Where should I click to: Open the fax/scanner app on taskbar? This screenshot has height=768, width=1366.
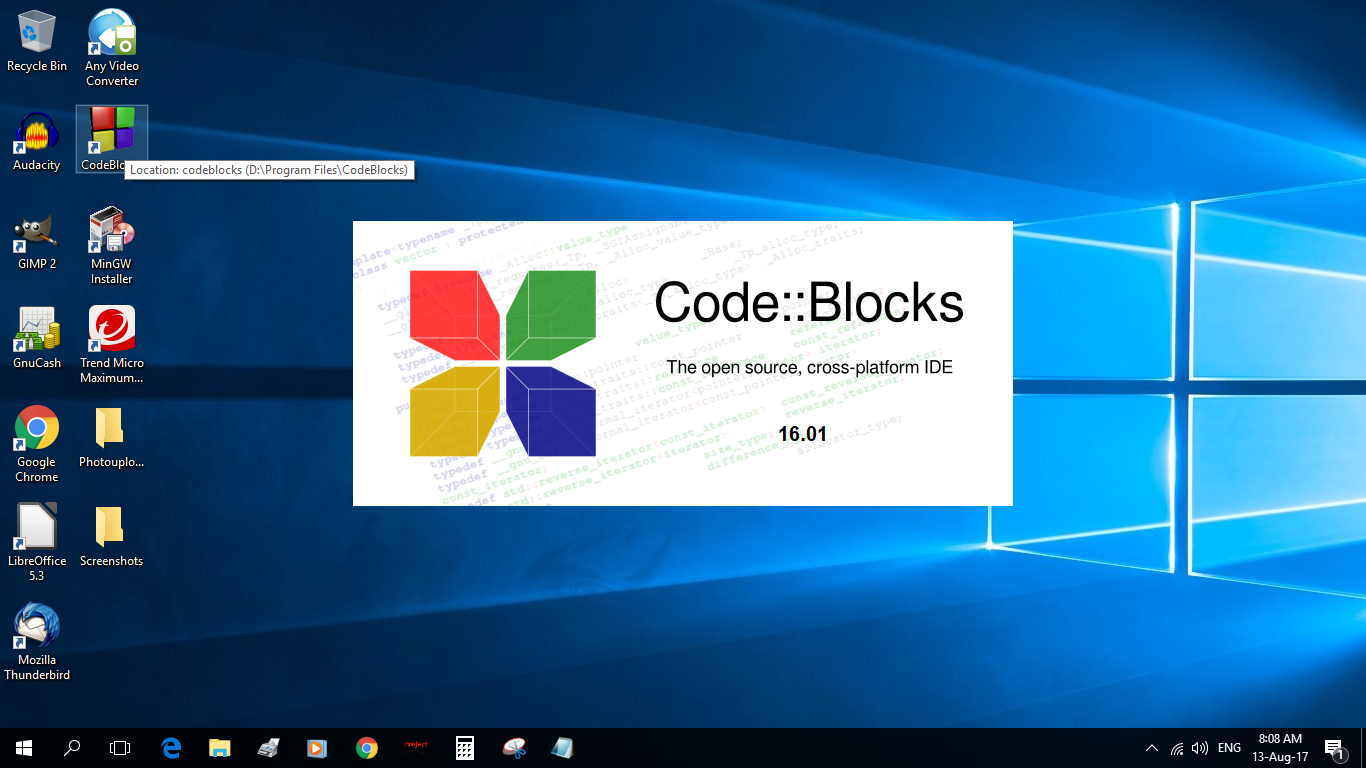tap(268, 748)
